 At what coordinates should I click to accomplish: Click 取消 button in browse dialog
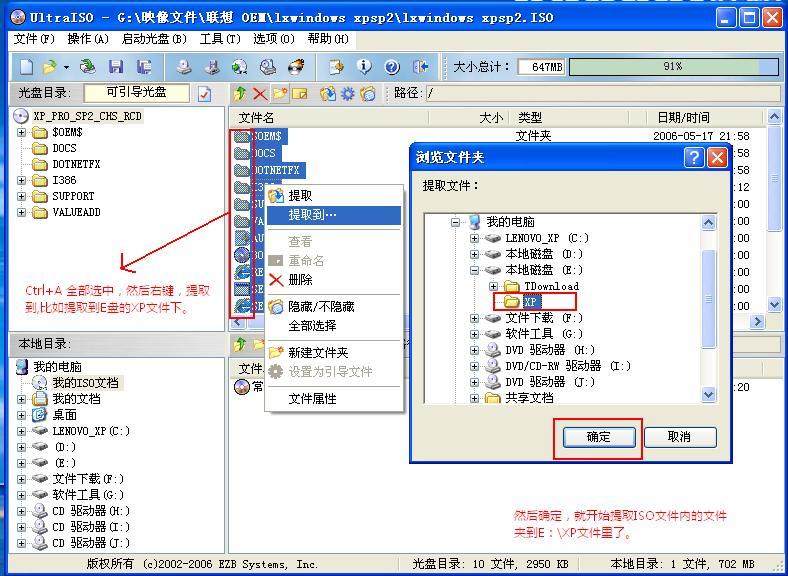679,437
